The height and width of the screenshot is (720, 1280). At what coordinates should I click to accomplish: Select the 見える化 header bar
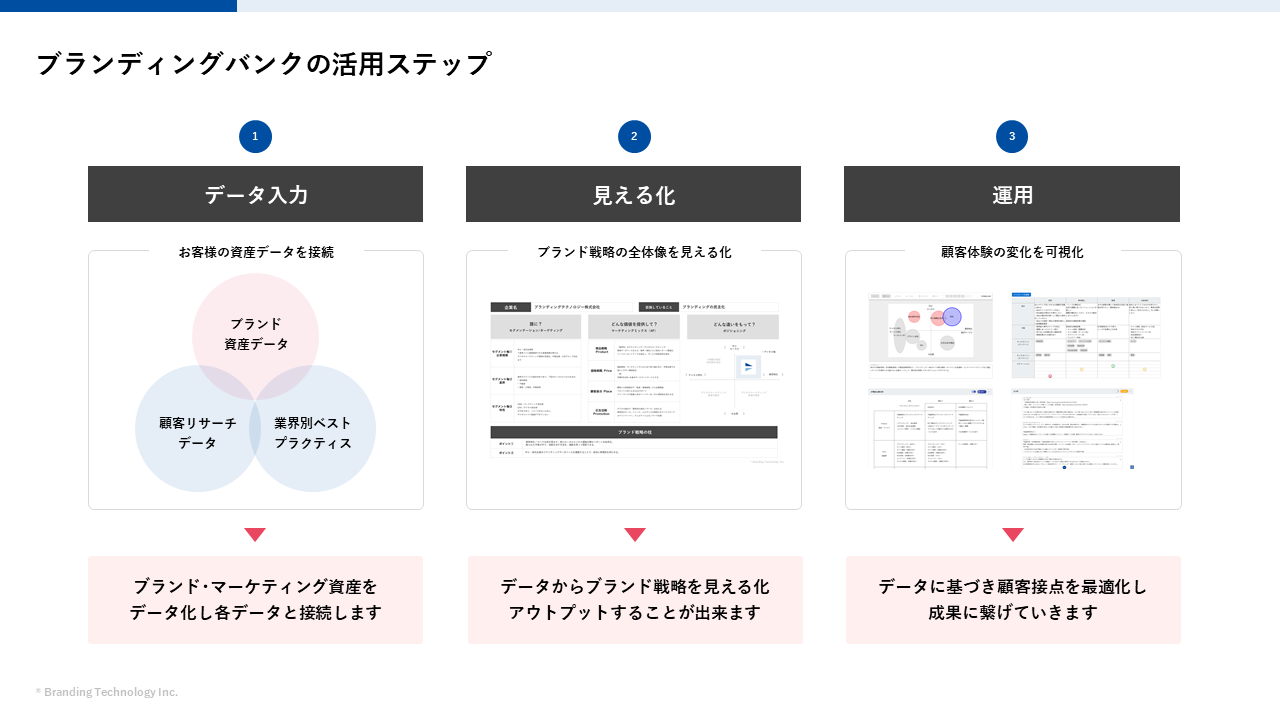633,194
